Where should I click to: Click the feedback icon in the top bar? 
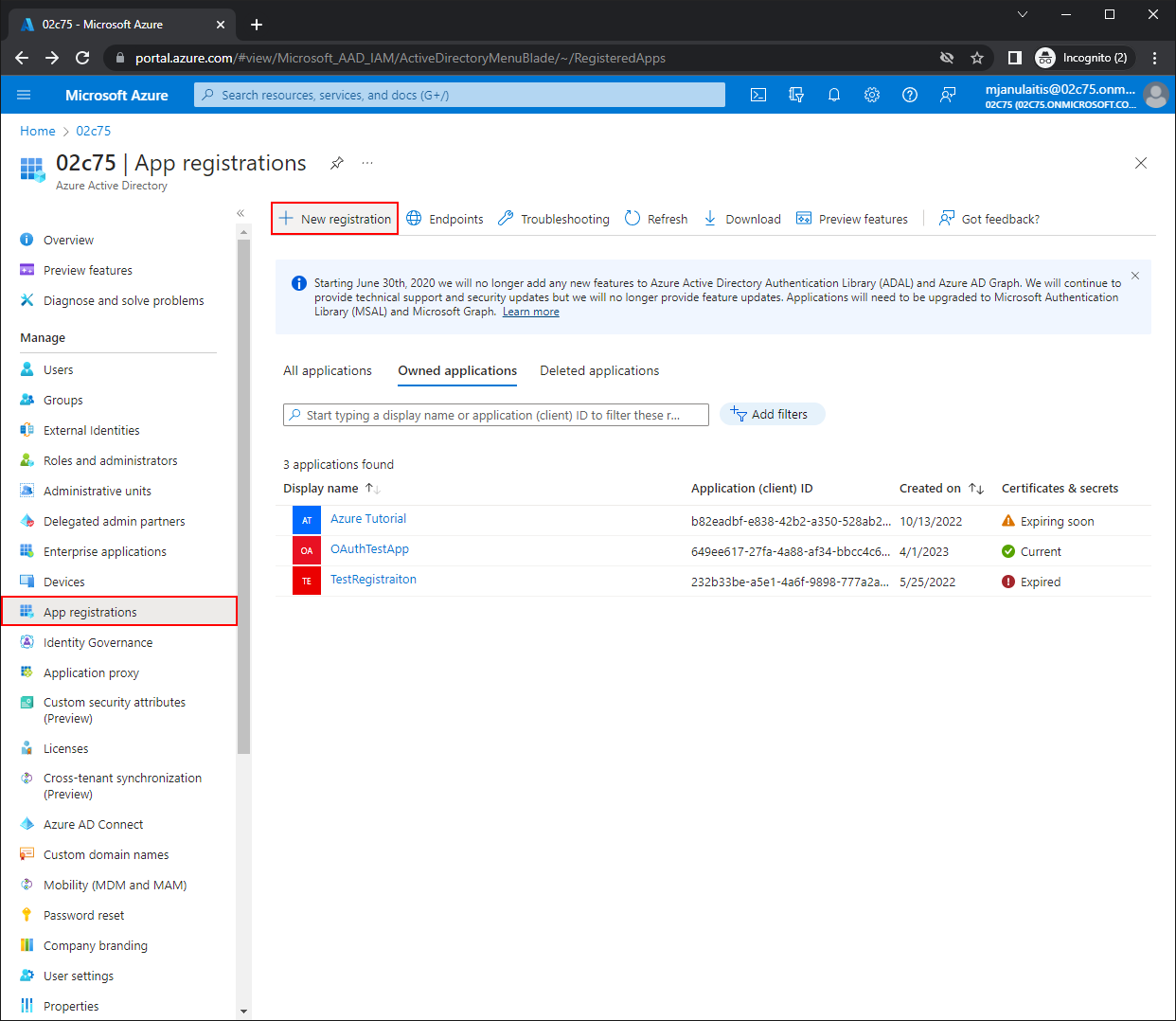948,95
